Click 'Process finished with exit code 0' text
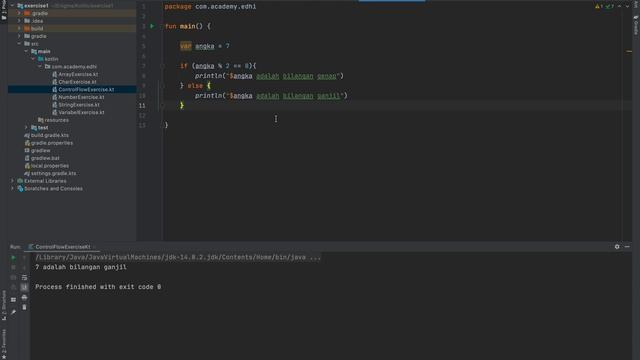The image size is (640, 360). click(98, 287)
